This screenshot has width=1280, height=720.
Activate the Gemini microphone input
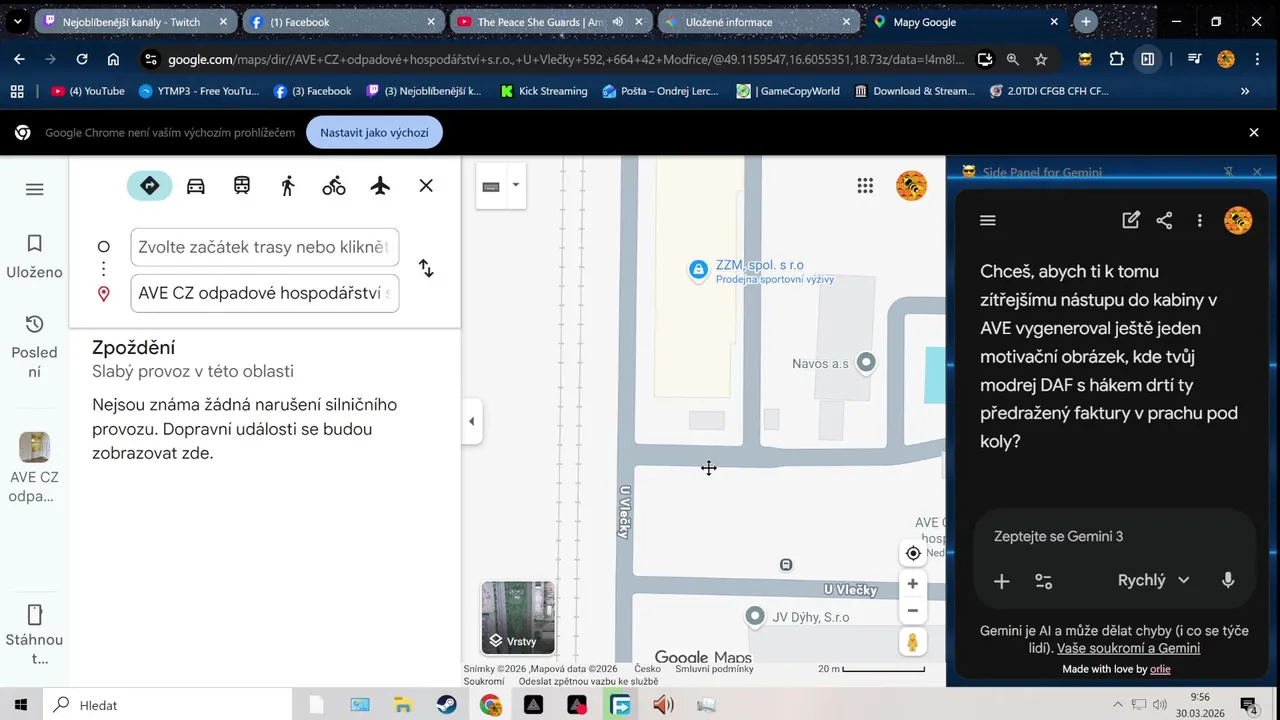[x=1228, y=580]
